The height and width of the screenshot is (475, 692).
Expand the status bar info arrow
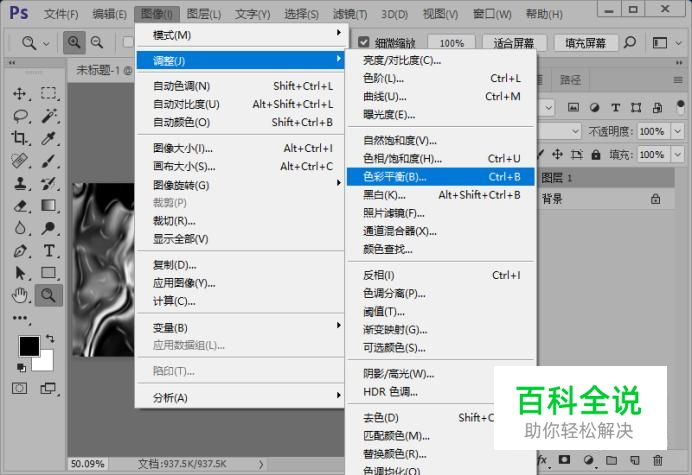coord(261,464)
